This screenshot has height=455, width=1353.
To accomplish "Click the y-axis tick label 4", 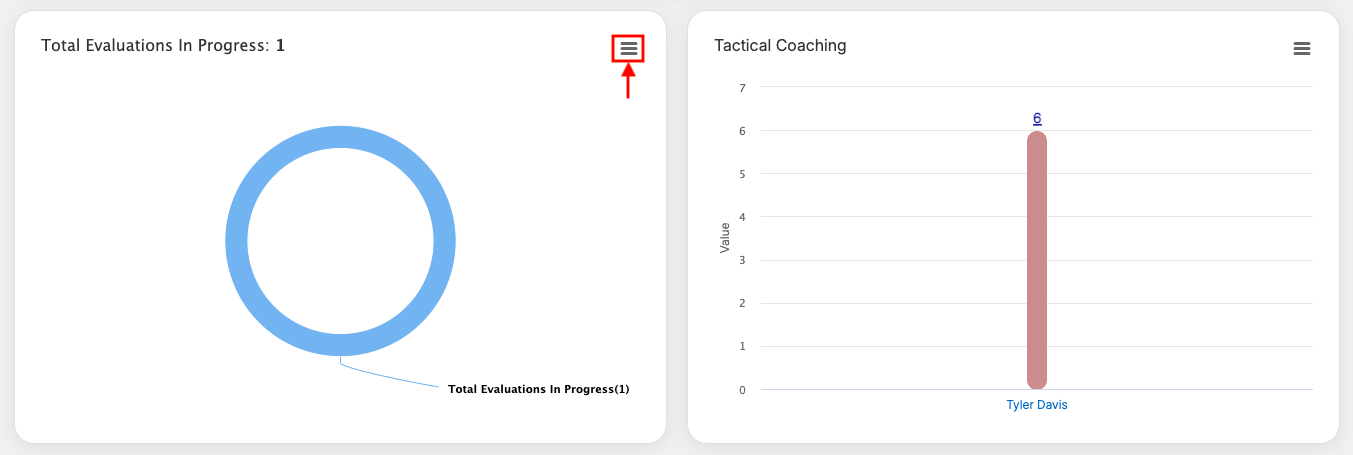I will pyautogui.click(x=742, y=217).
